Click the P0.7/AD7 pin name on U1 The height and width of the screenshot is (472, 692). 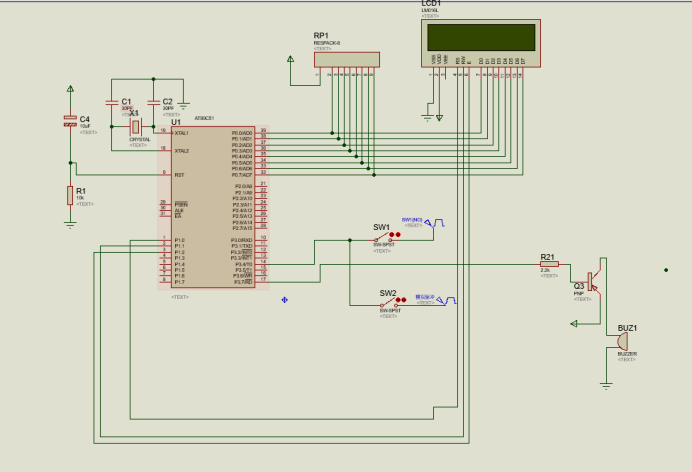(242, 175)
